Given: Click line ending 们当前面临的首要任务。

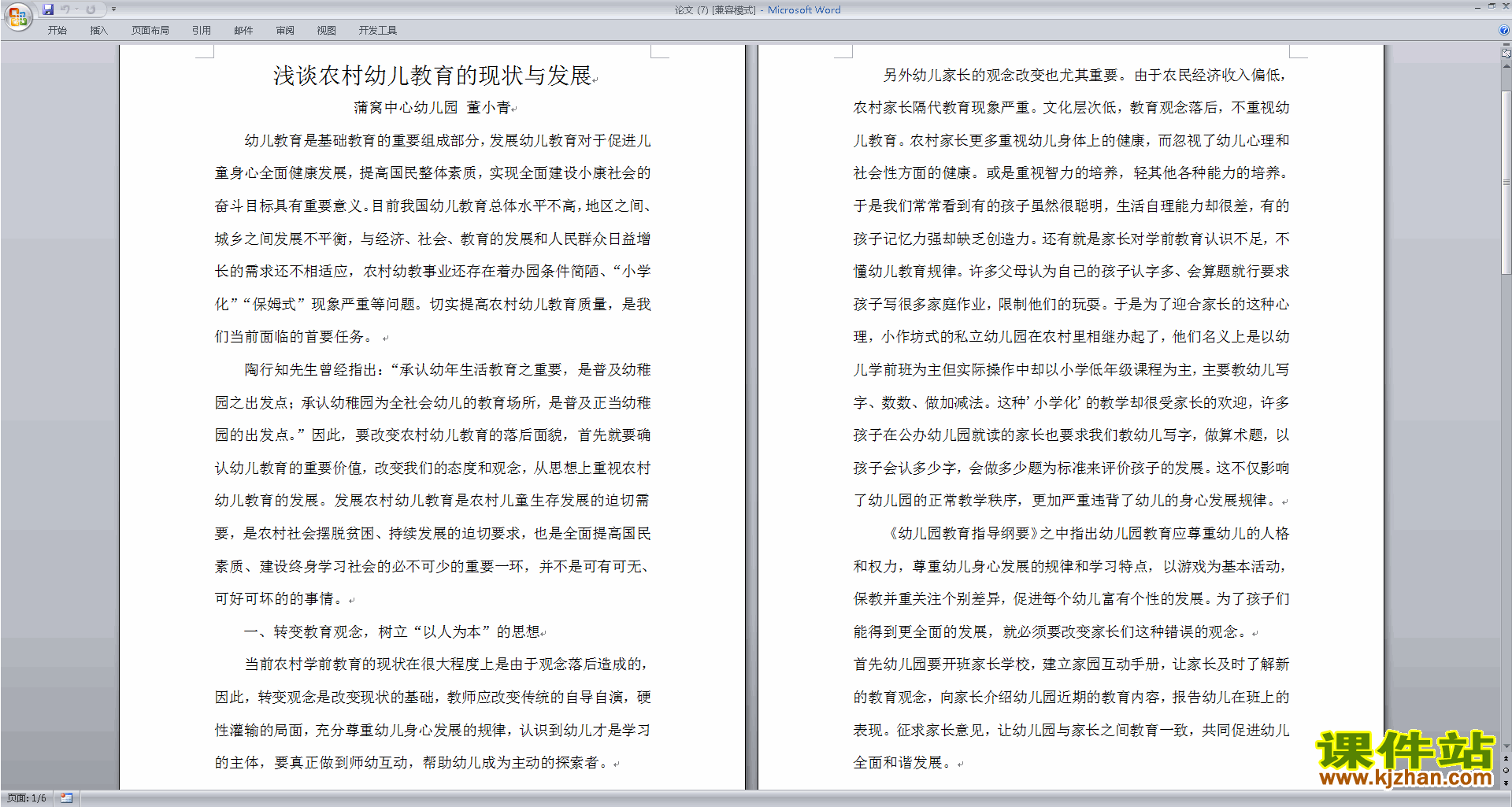Looking at the screenshot, I should click(296, 336).
